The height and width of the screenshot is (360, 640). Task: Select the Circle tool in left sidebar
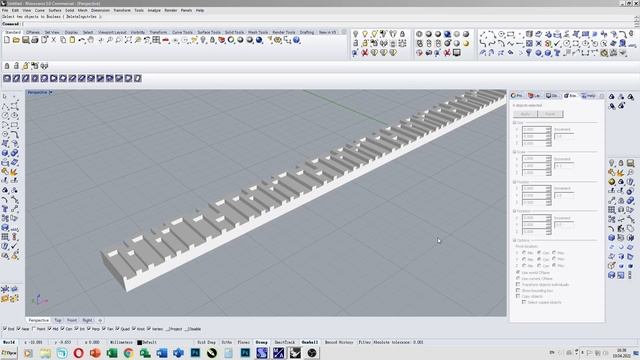point(5,116)
